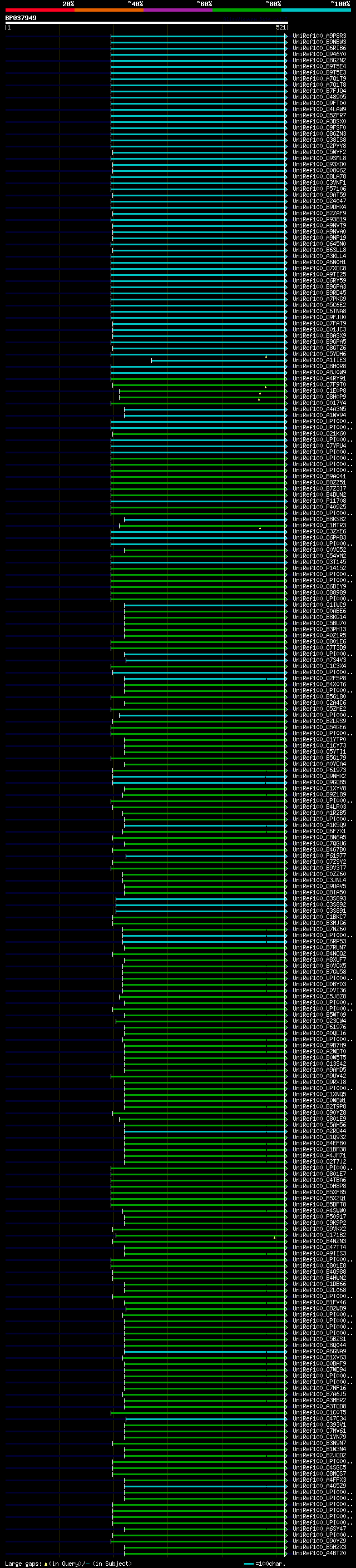
Task: Click the UniRef100_B9A041 hit label
Action: [319, 477]
